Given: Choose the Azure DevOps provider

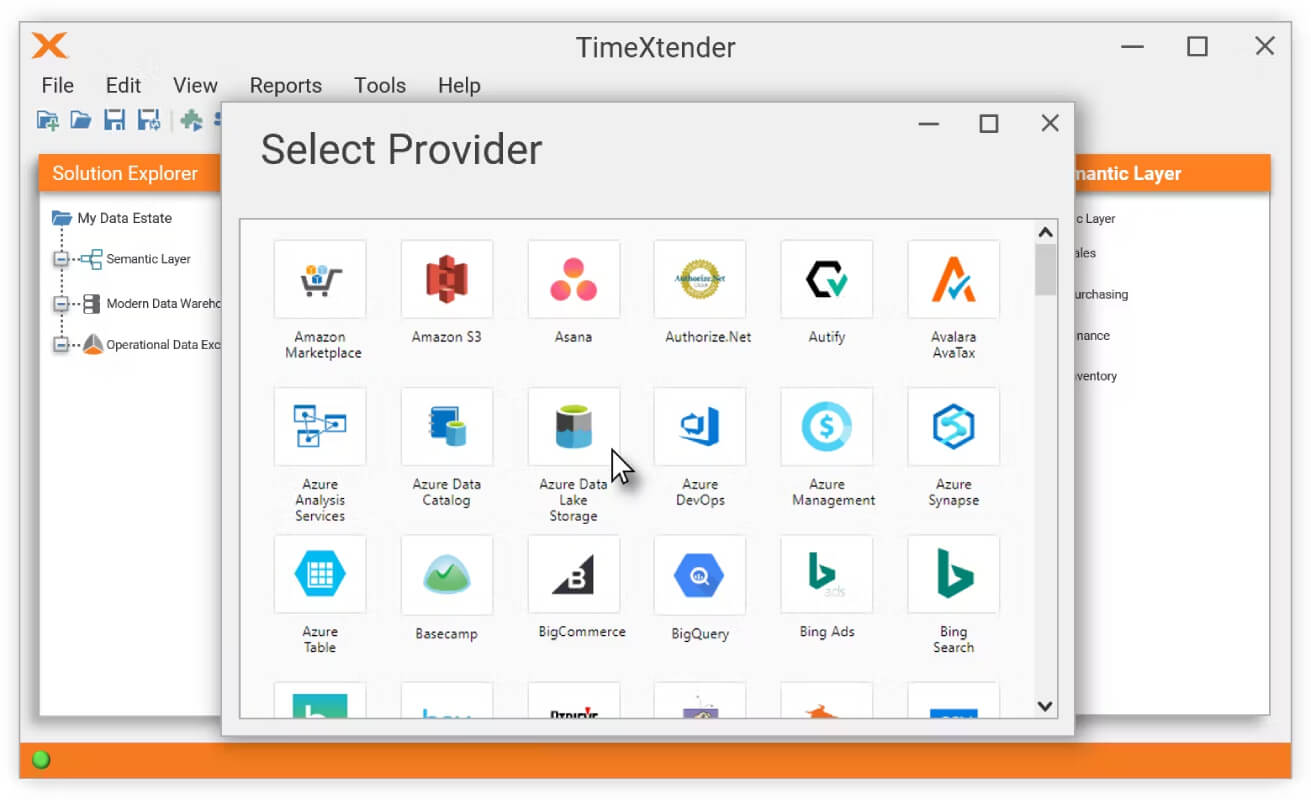Looking at the screenshot, I should (700, 427).
